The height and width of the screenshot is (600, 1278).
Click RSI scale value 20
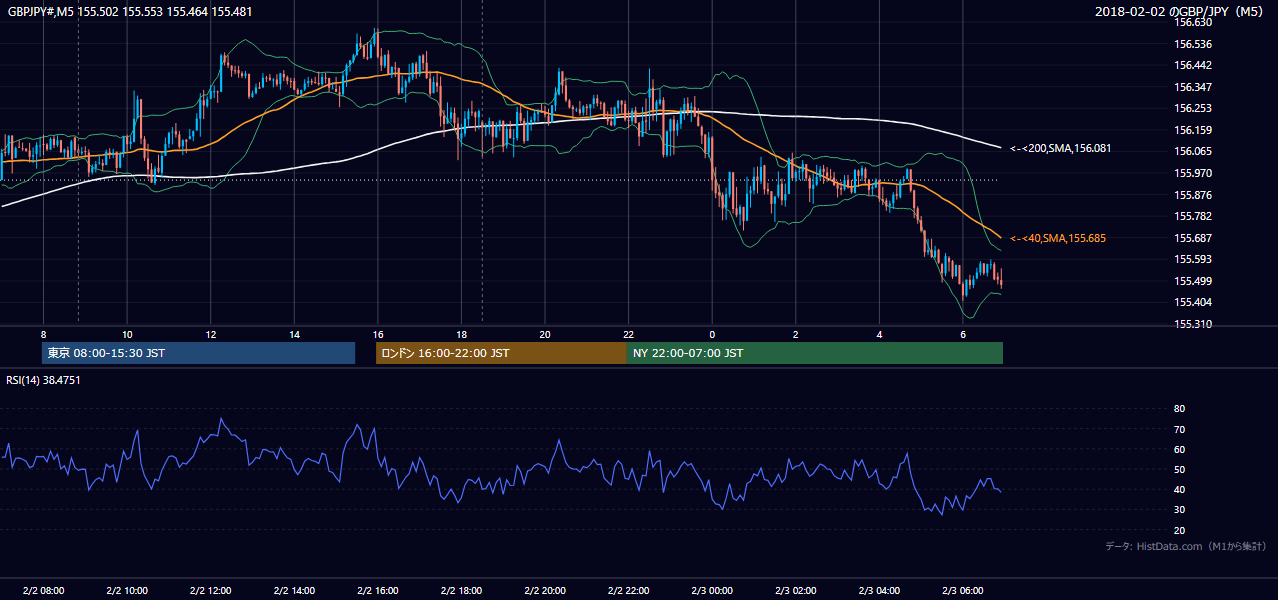coord(1179,531)
